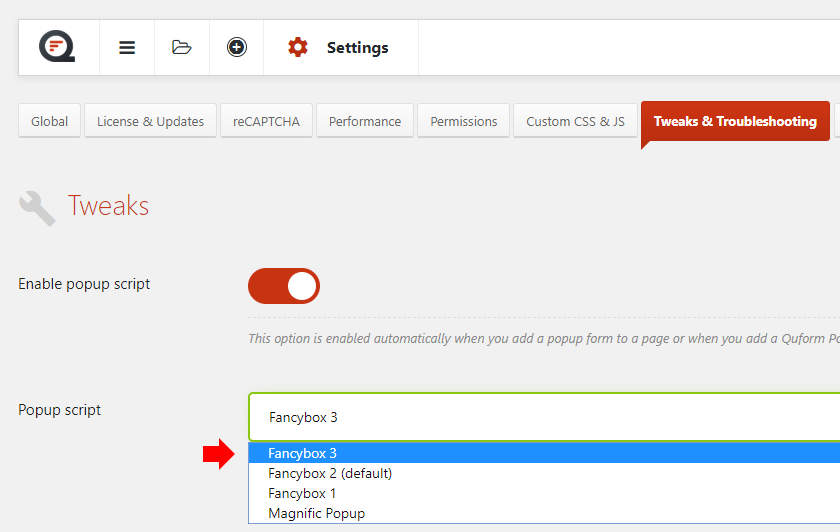The height and width of the screenshot is (532, 840).
Task: Choose Fancybox 2 (default) option
Action: click(x=544, y=473)
